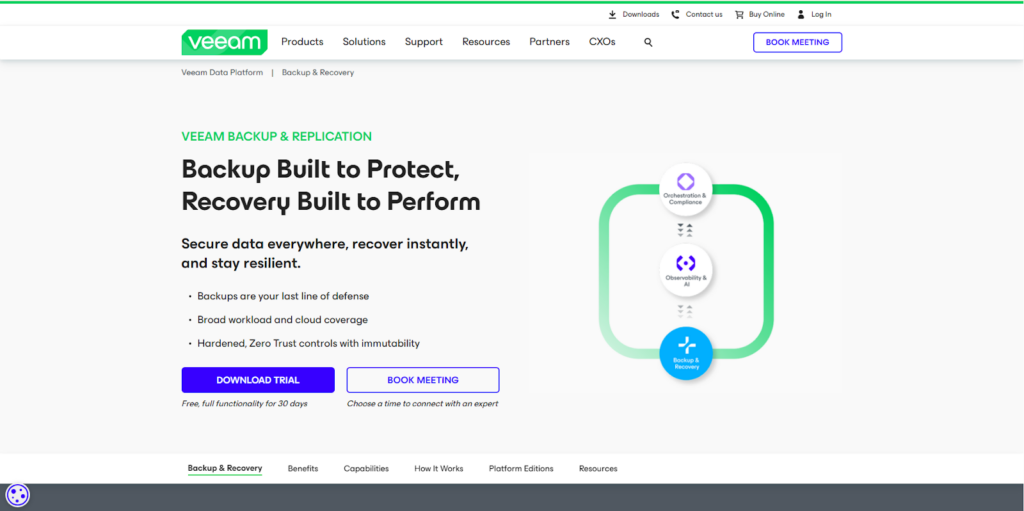This screenshot has height=511, width=1024.
Task: Expand the Products menu
Action: click(x=302, y=42)
